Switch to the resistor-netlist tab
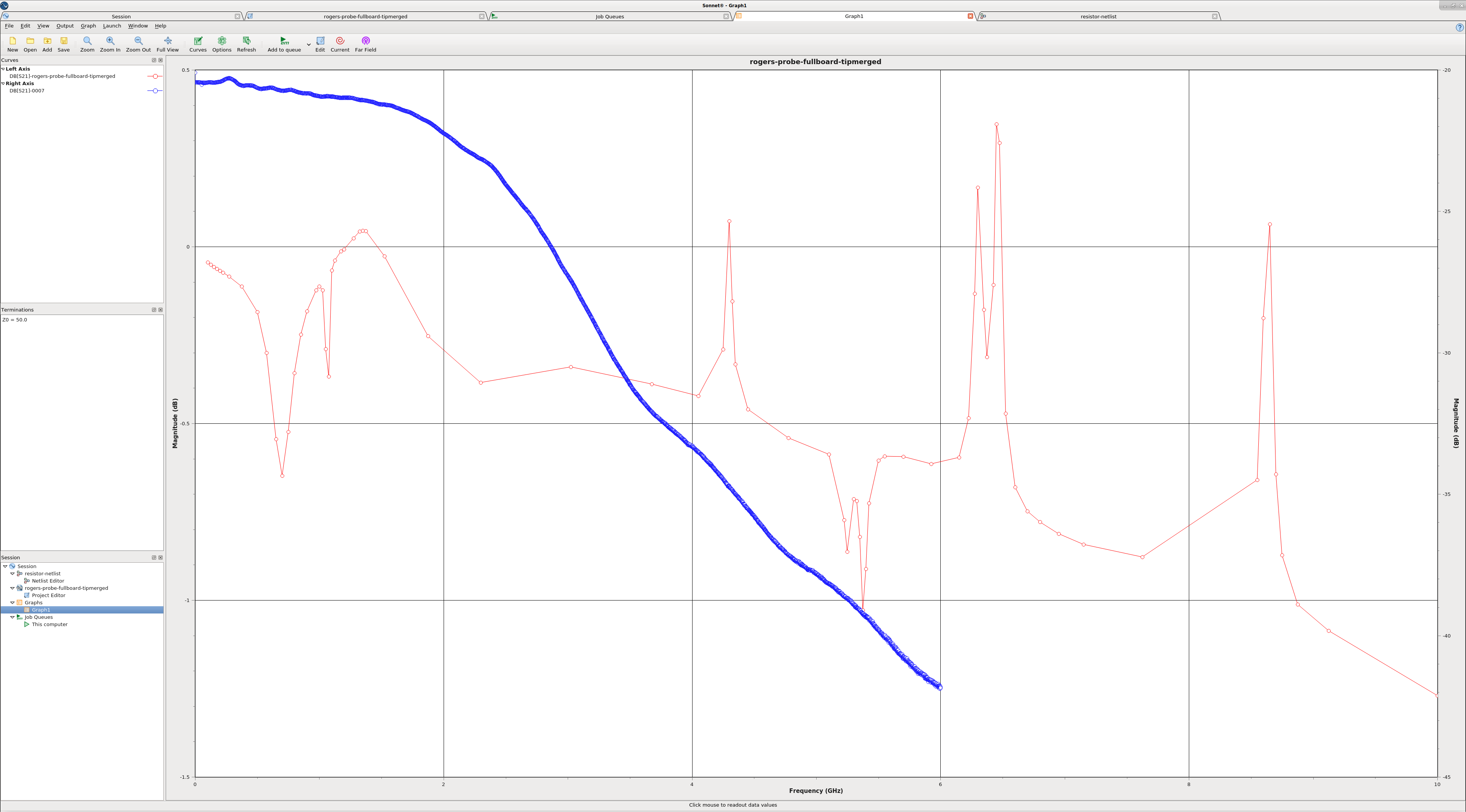Viewport: 1466px width, 812px height. pos(1098,16)
